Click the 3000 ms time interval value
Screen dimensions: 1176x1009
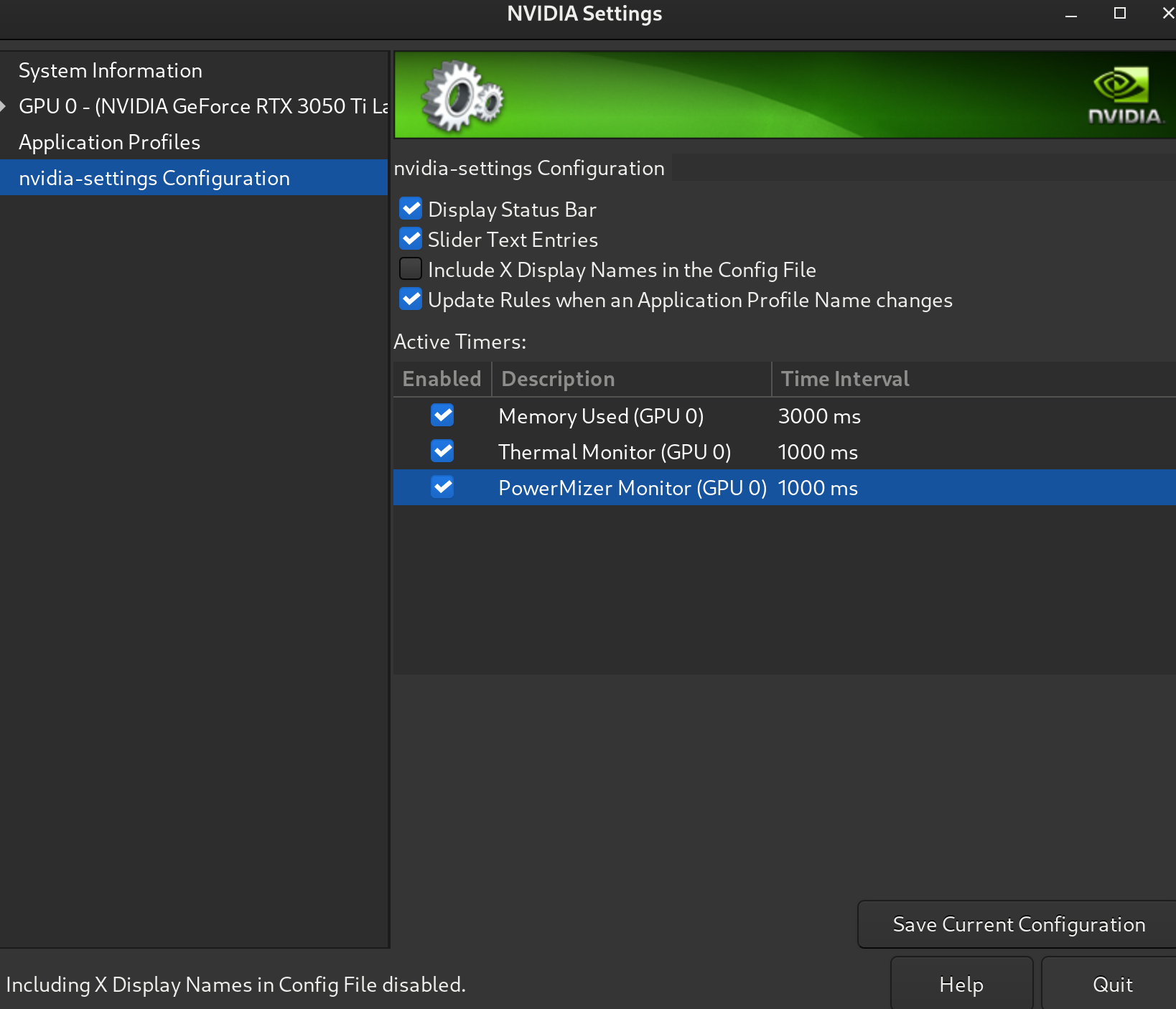point(819,416)
